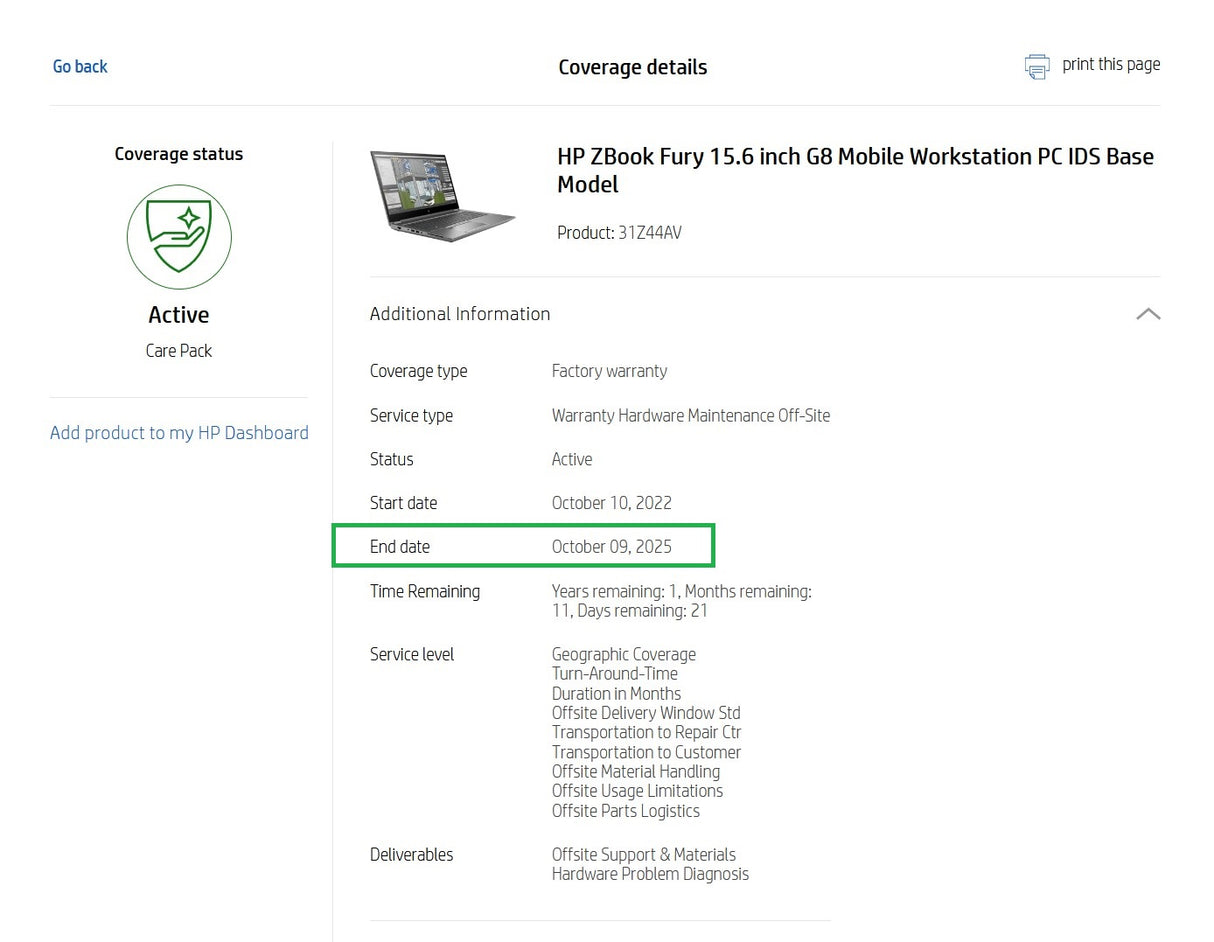The height and width of the screenshot is (942, 1214).
Task: Click the Active shield badge under Coverage status
Action: pos(179,237)
